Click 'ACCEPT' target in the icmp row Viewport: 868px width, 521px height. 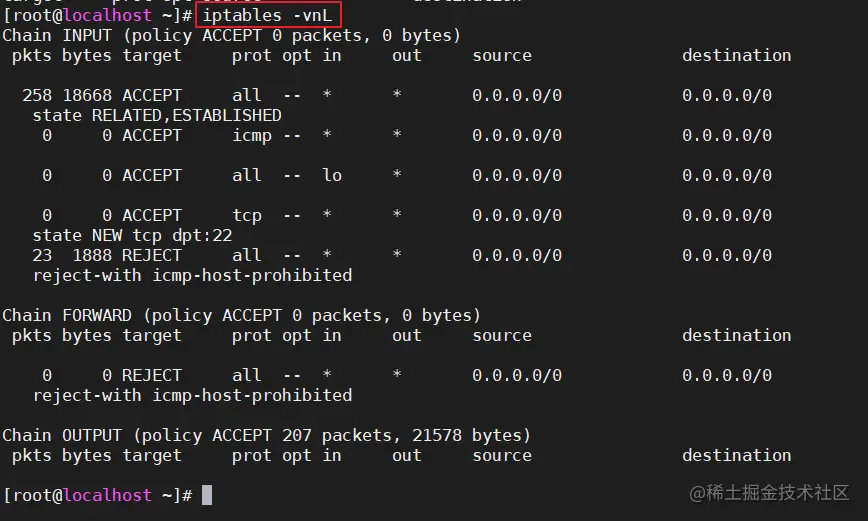tap(152, 136)
